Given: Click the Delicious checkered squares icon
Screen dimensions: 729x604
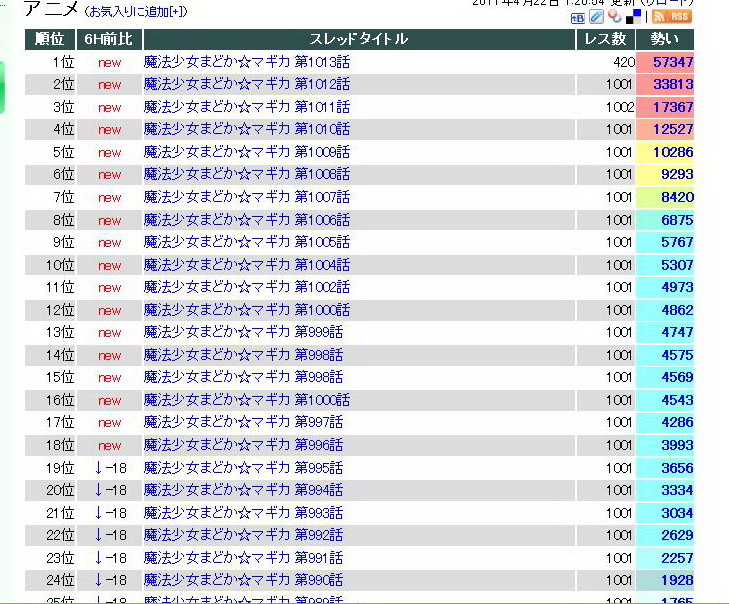Looking at the screenshot, I should pos(634,17).
